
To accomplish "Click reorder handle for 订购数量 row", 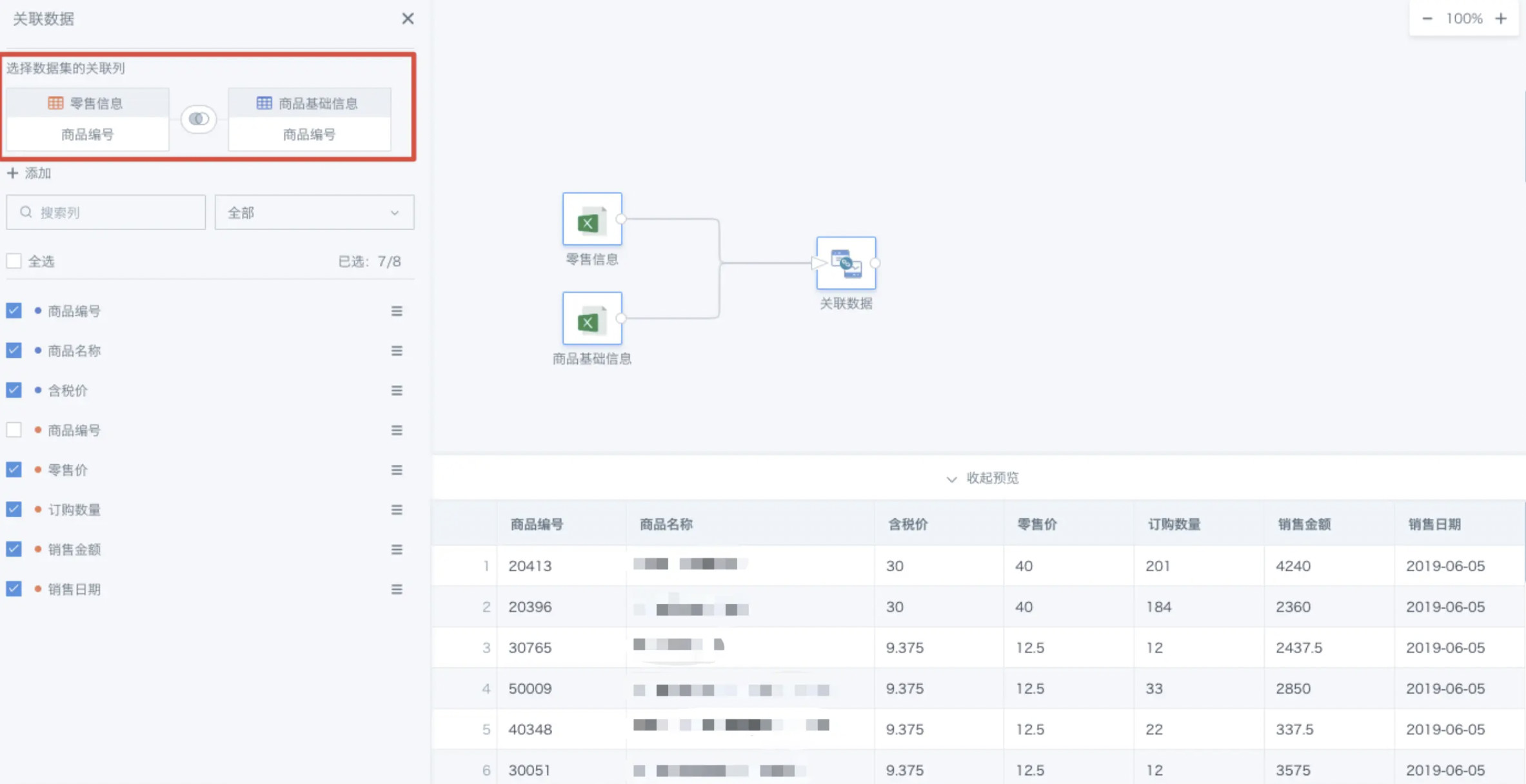I will [397, 510].
